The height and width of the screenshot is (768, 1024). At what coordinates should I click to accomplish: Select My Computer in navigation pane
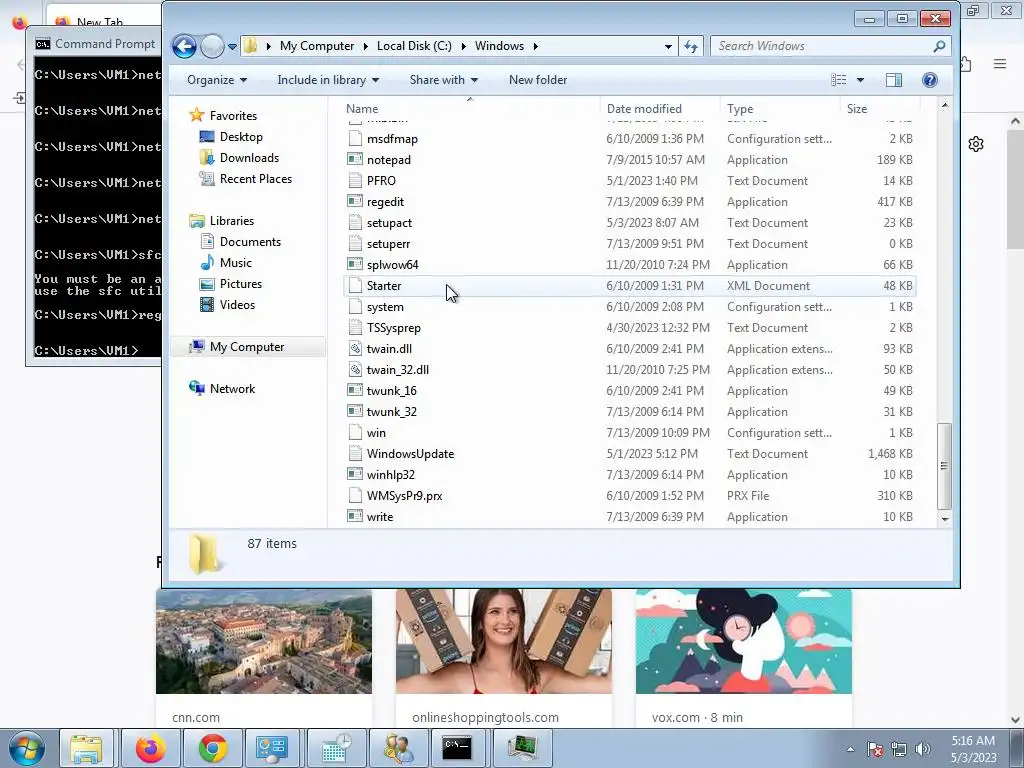tap(247, 347)
